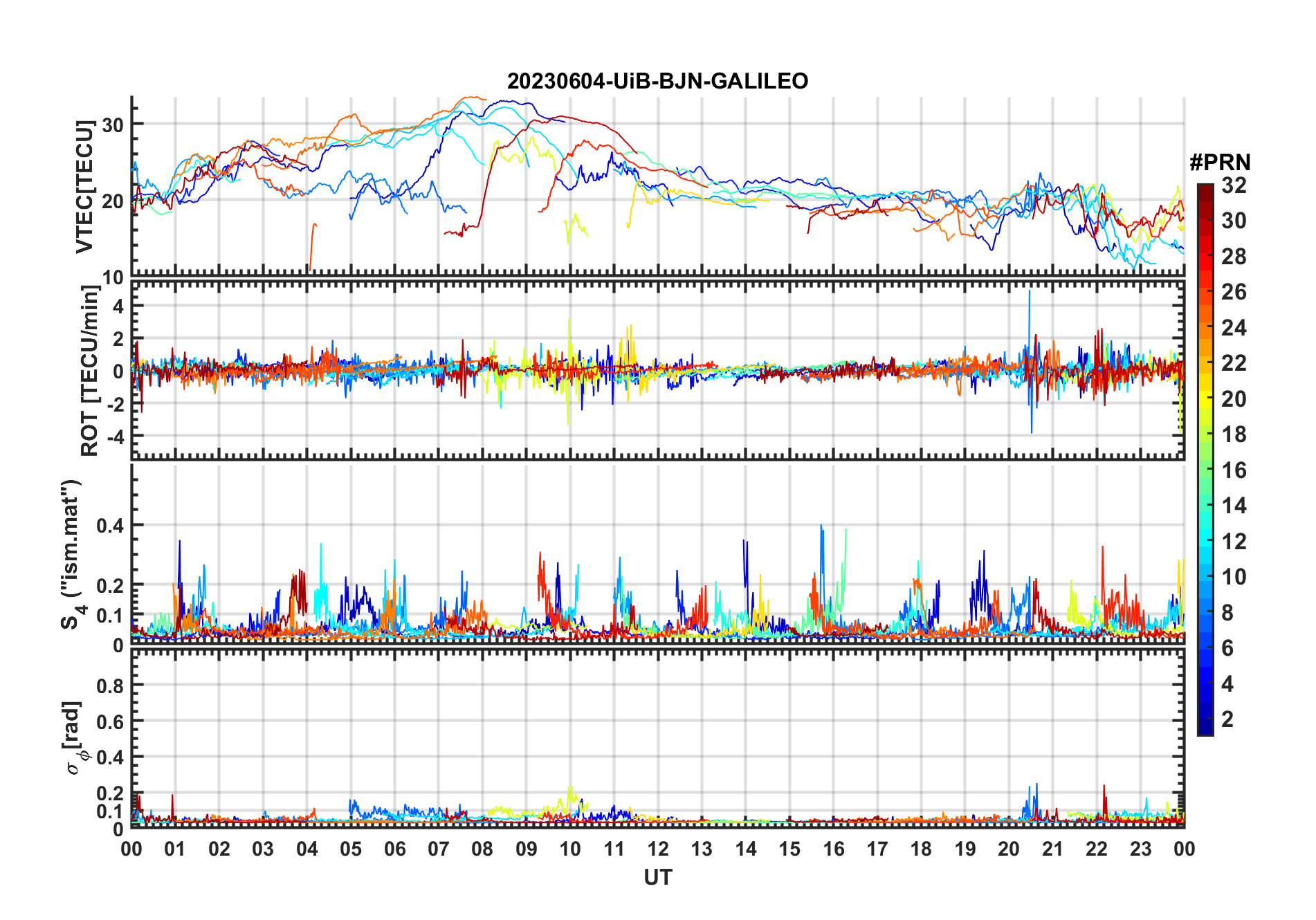Click the 0.8 tick on the sigma phi axis
Viewport: 1316px width, 920px height.
tap(110, 686)
